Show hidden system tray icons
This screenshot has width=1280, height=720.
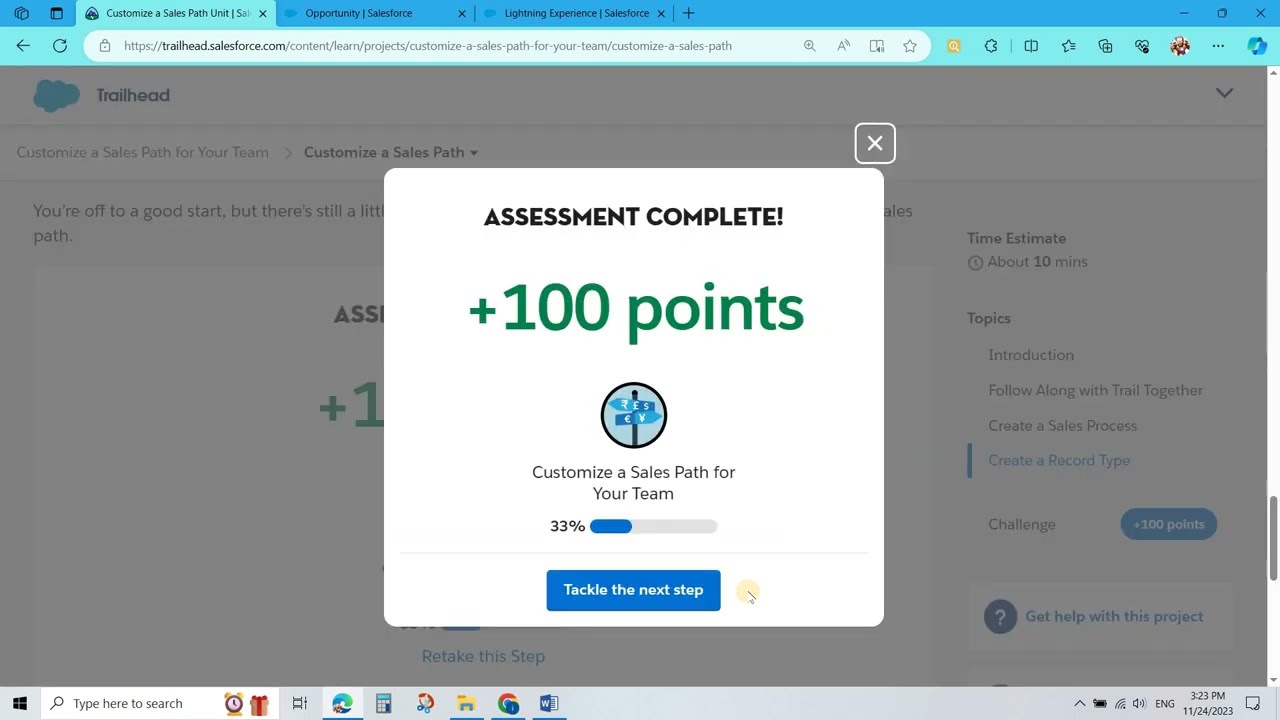coord(1079,704)
